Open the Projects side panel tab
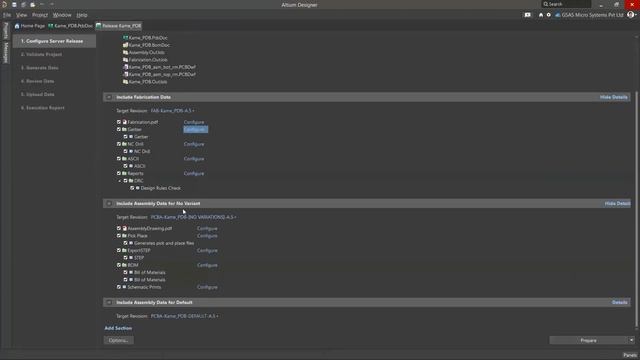This screenshot has width=640, height=360. click(x=6, y=31)
